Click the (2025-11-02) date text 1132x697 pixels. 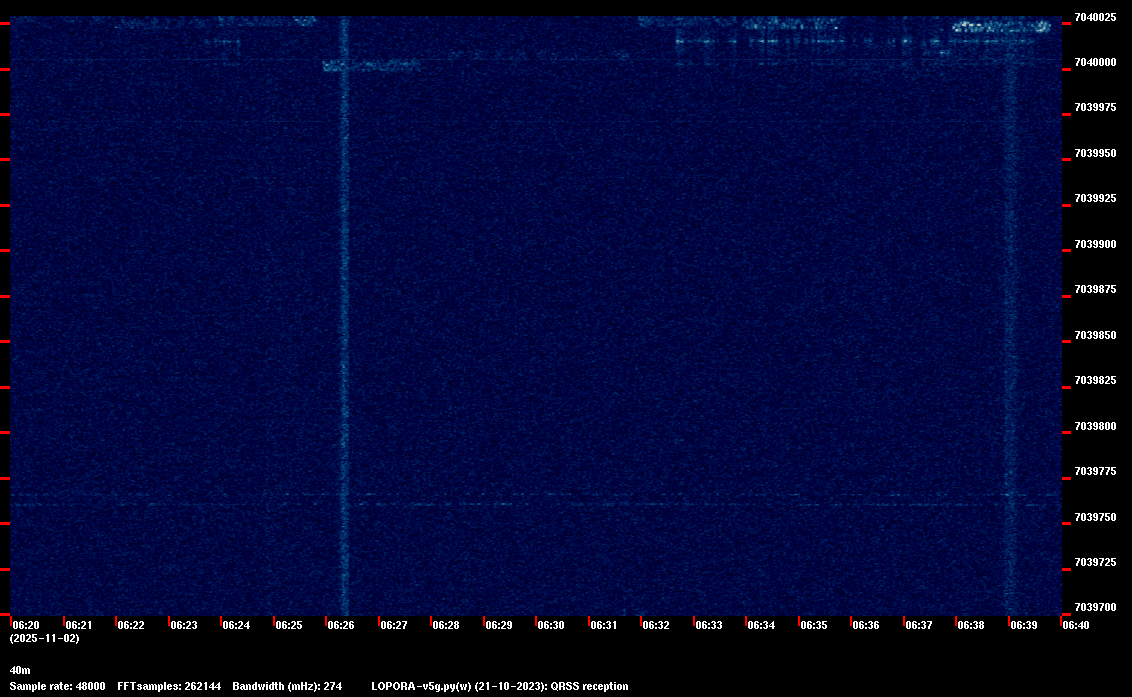coord(45,638)
